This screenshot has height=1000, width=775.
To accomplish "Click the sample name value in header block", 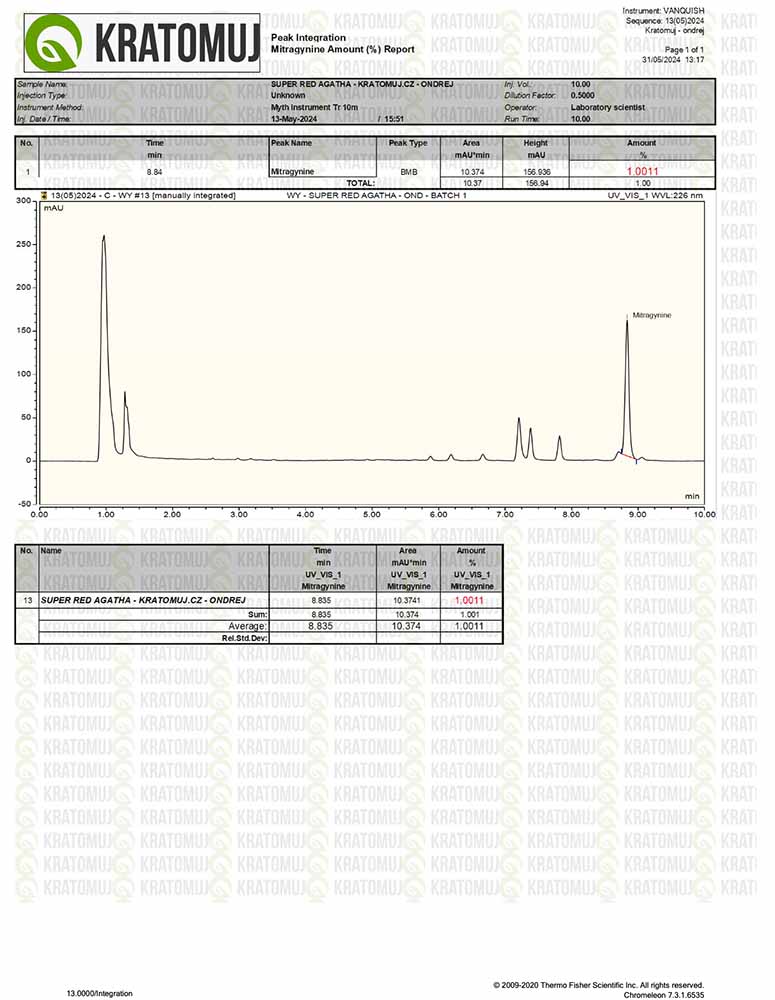I will click(362, 84).
